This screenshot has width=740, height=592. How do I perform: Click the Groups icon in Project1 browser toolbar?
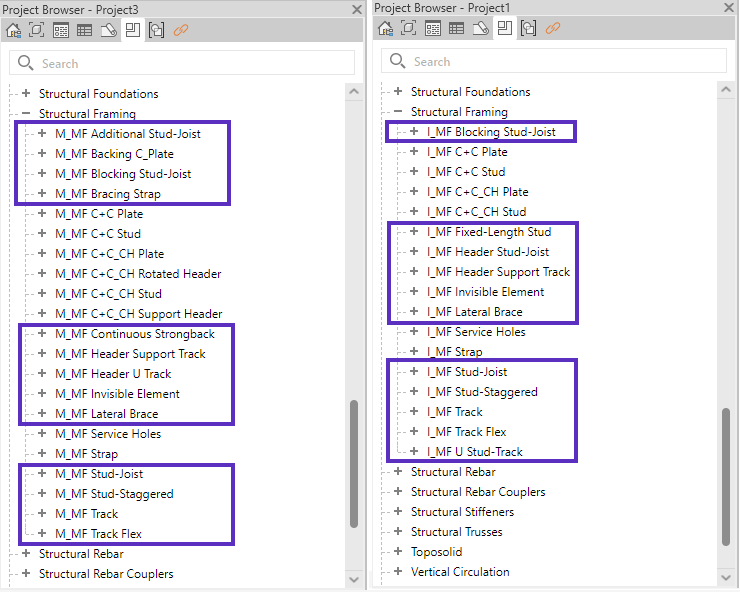528,28
